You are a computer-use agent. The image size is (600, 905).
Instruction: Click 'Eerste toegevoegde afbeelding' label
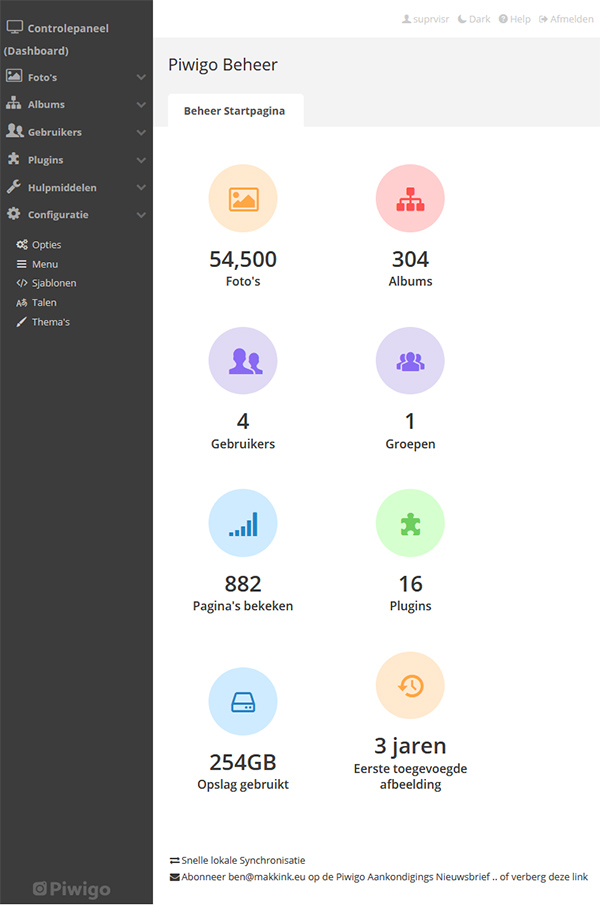point(410,776)
